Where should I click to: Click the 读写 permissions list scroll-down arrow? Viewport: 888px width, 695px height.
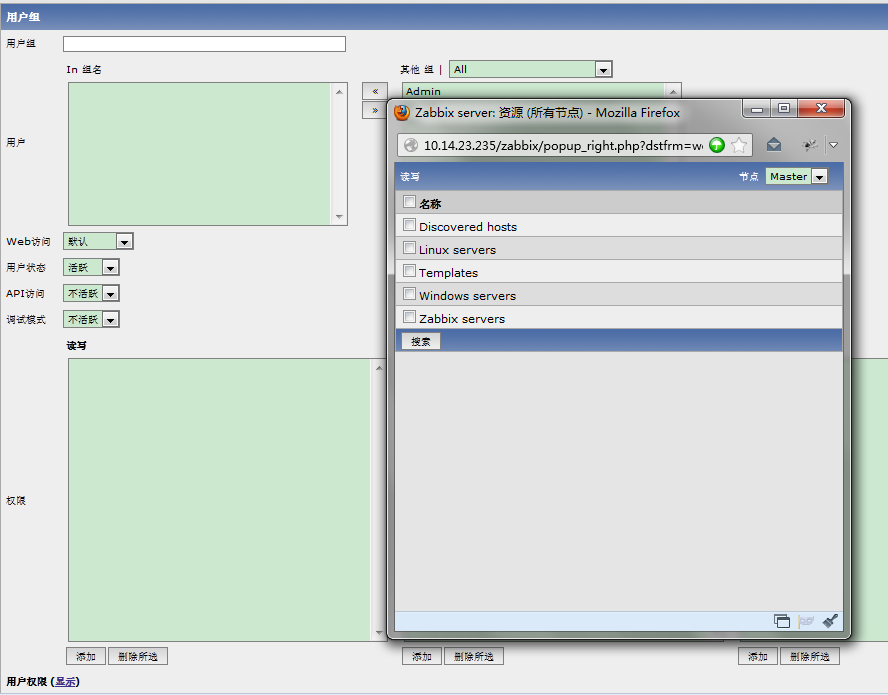coord(379,633)
